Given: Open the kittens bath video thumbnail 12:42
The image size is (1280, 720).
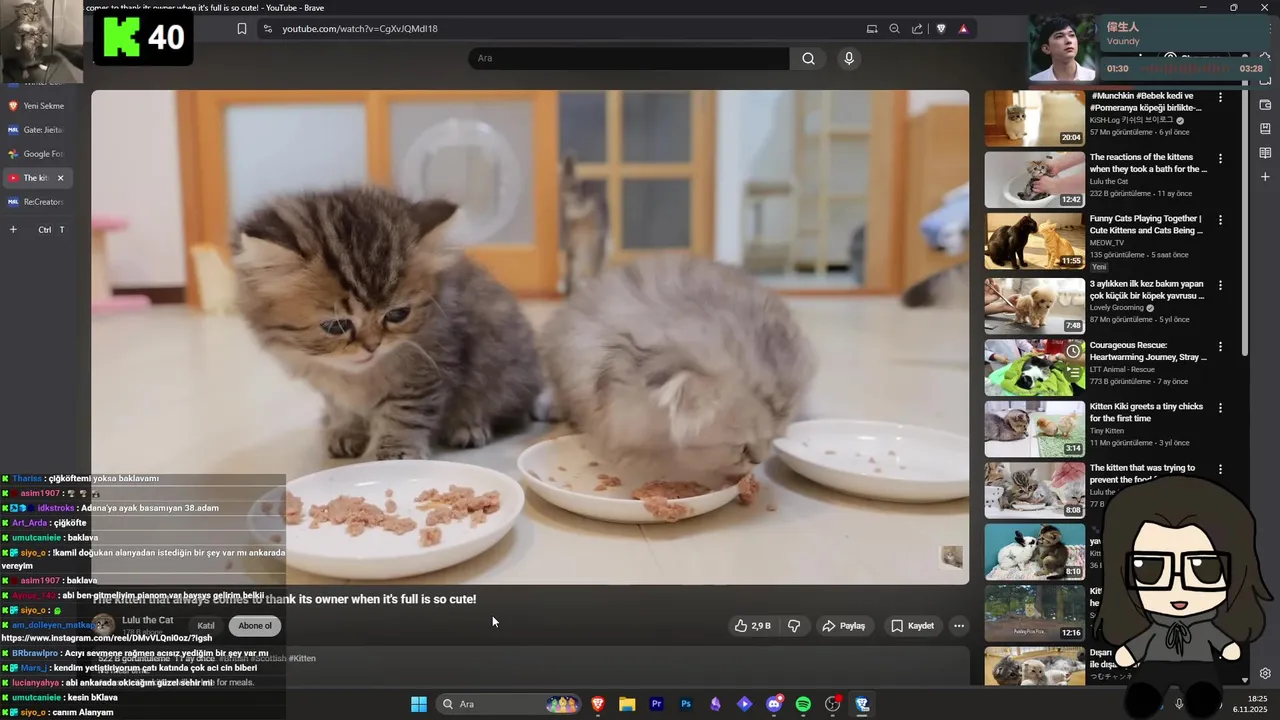Looking at the screenshot, I should pyautogui.click(x=1035, y=179).
